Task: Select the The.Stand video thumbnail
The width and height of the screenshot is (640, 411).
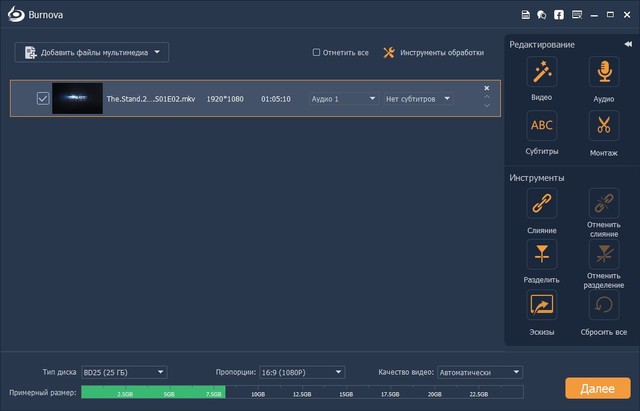Action: click(76, 98)
